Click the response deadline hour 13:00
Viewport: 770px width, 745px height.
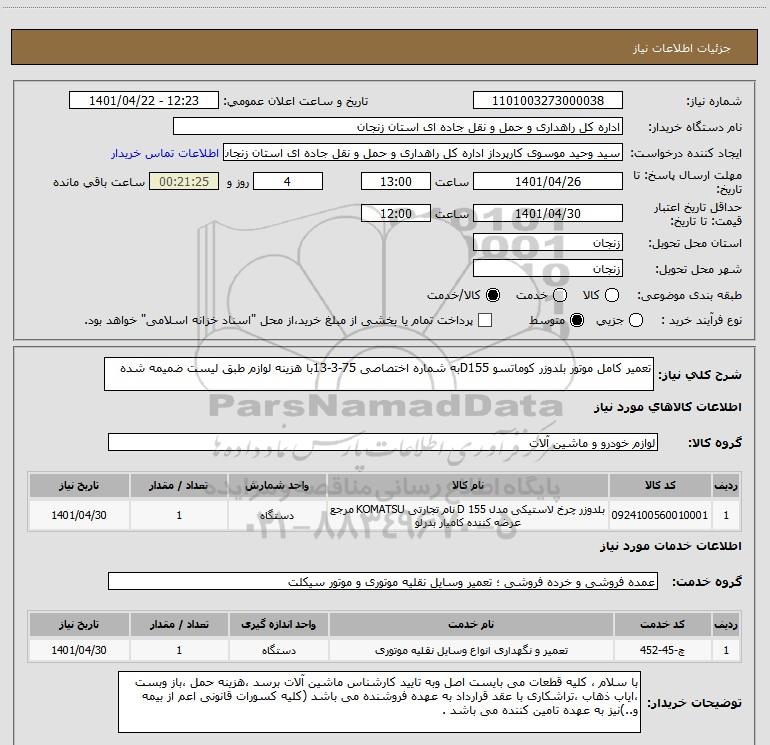point(396,182)
